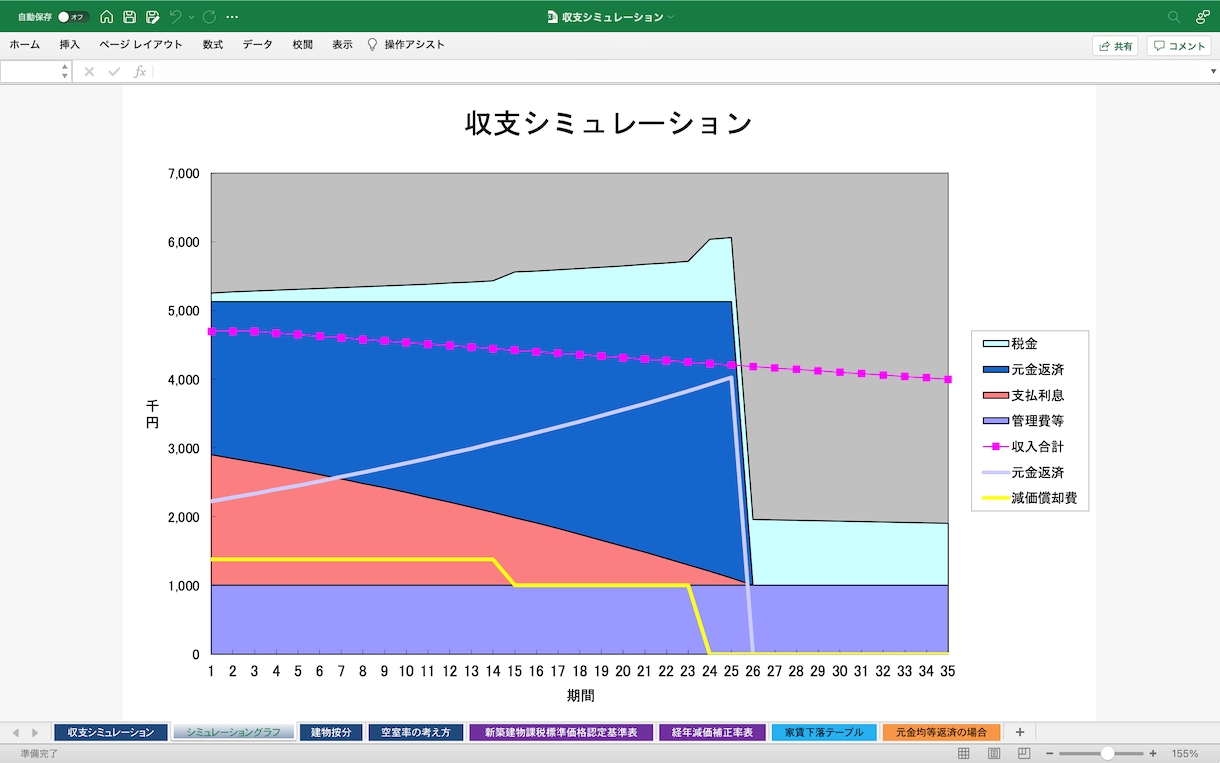Click the chart title 収支シミュレーション
The image size is (1220, 763).
pyautogui.click(x=609, y=123)
